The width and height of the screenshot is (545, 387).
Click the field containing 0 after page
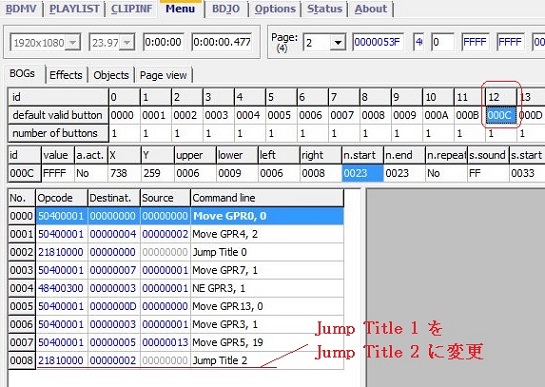(442, 42)
